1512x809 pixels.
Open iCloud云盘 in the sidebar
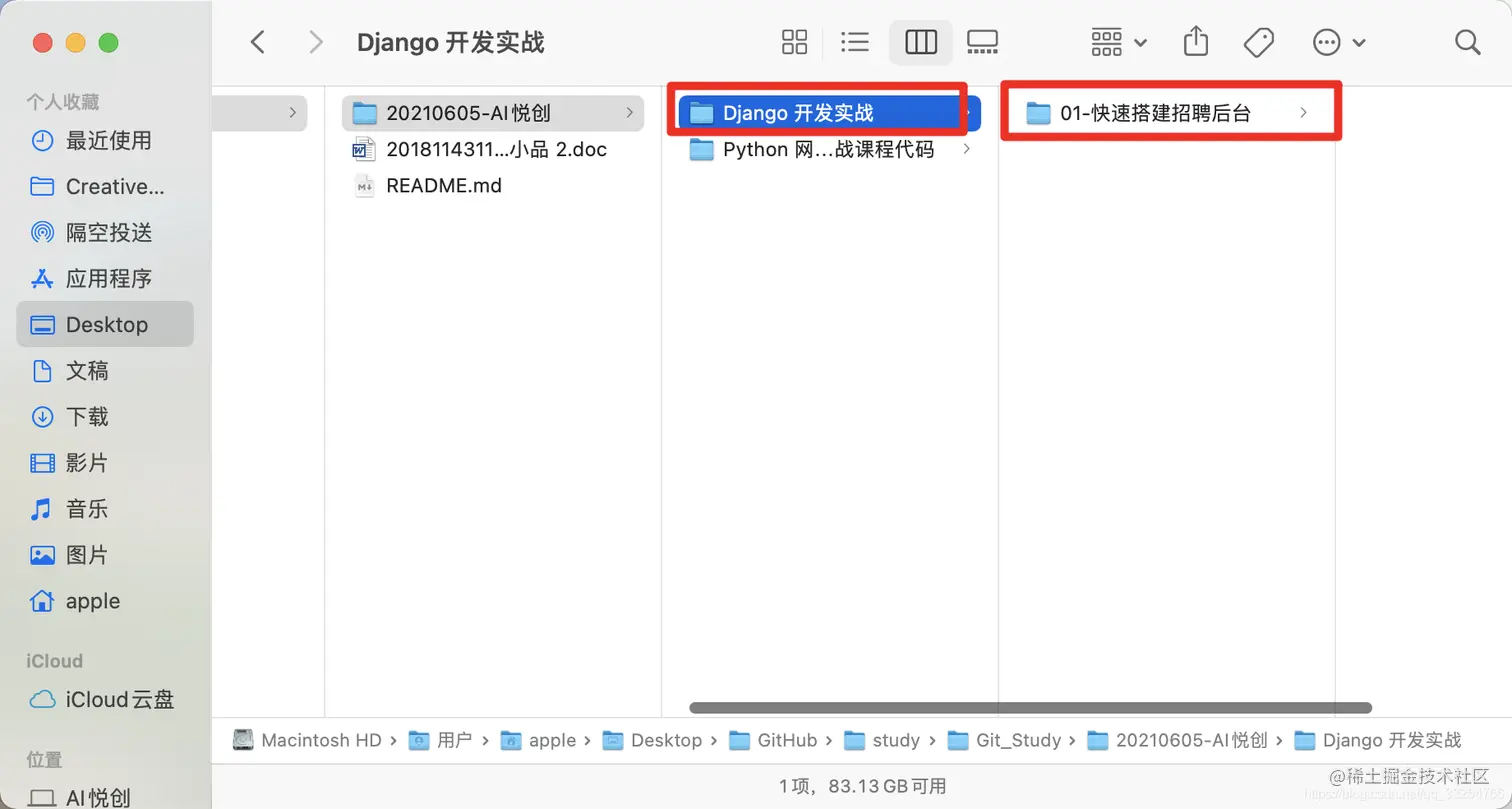(105, 700)
